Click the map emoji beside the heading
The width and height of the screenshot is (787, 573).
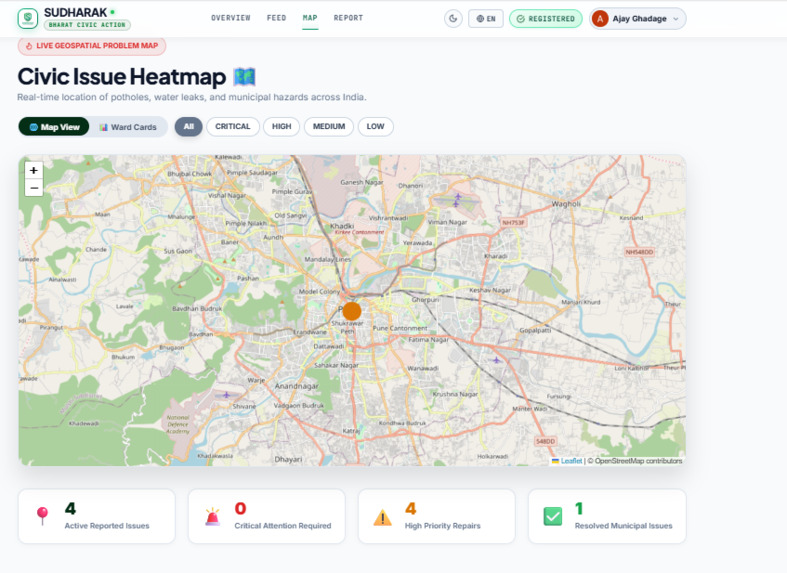245,77
